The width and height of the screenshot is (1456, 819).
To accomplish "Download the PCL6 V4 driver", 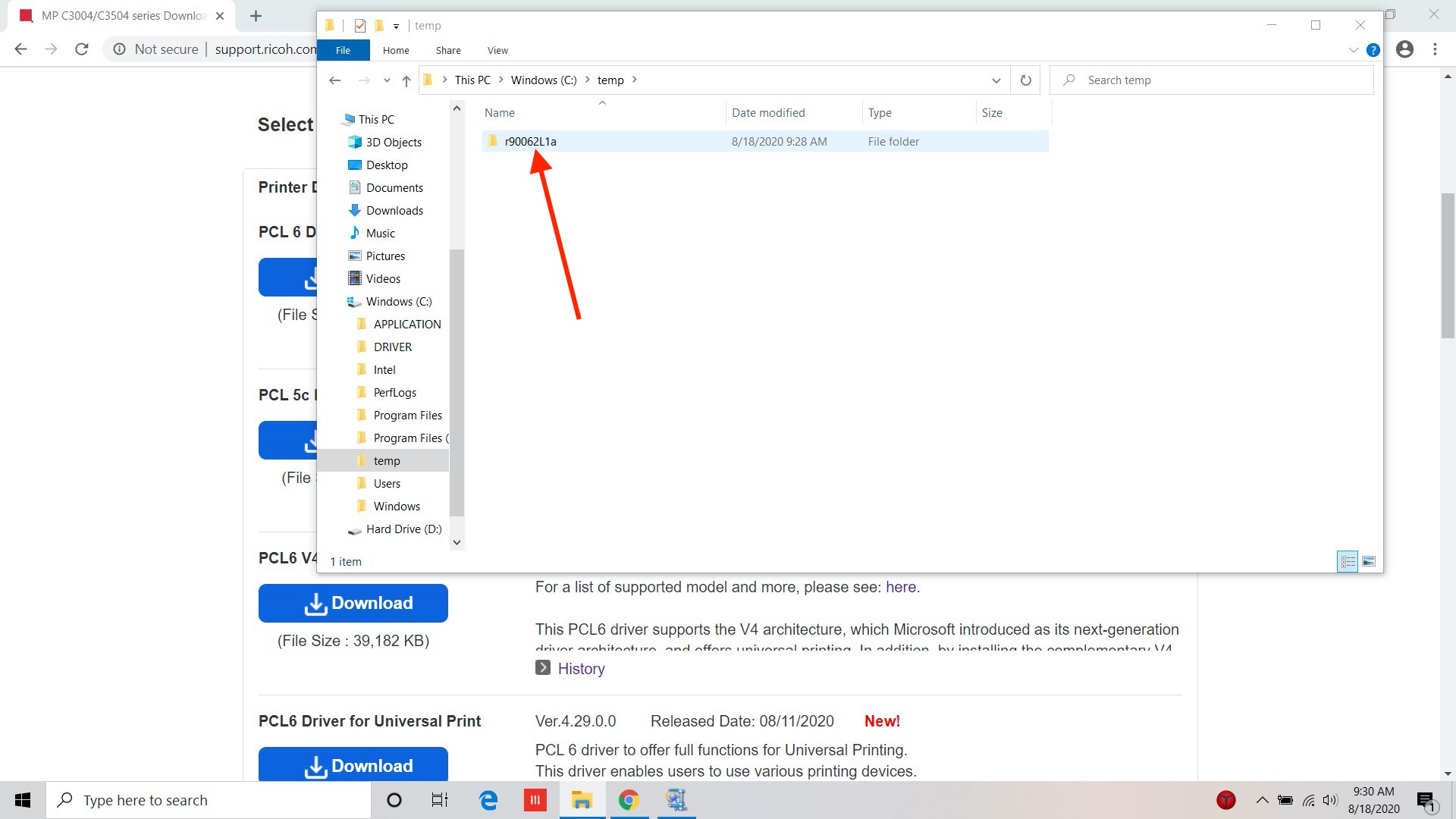I will 353,603.
